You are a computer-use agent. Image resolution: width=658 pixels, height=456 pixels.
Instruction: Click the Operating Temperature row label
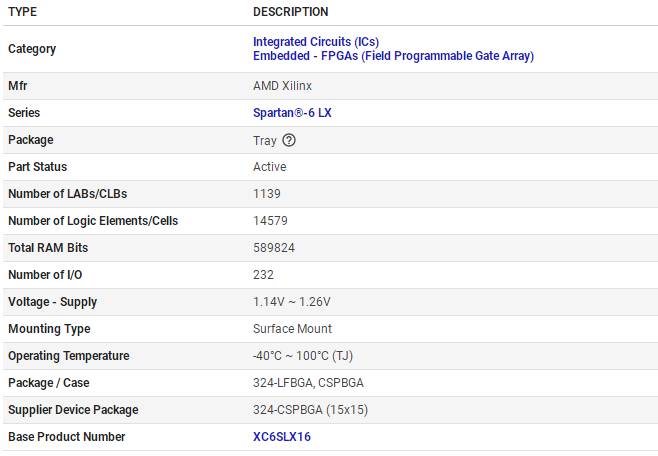[68, 356]
